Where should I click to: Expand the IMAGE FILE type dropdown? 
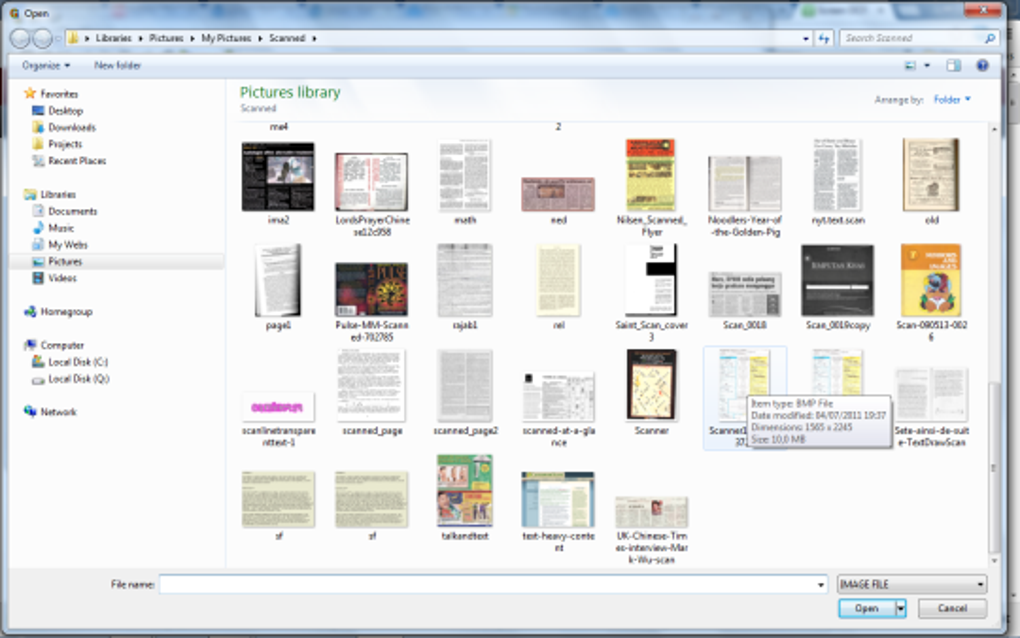[x=911, y=584]
